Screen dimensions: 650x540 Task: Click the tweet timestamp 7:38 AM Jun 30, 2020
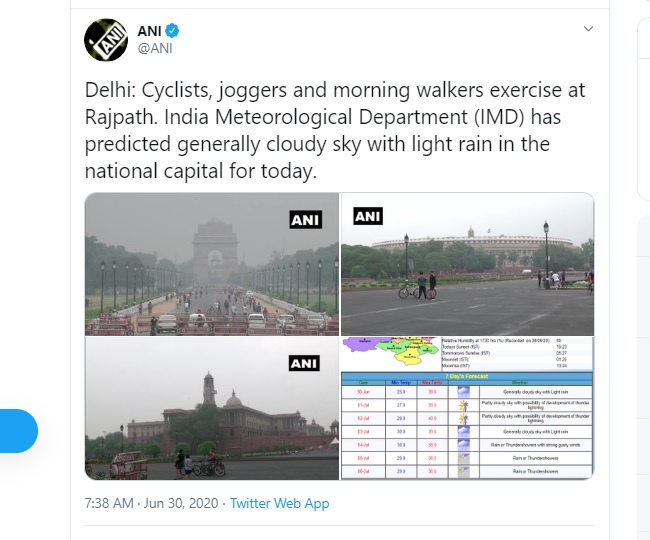(x=151, y=504)
